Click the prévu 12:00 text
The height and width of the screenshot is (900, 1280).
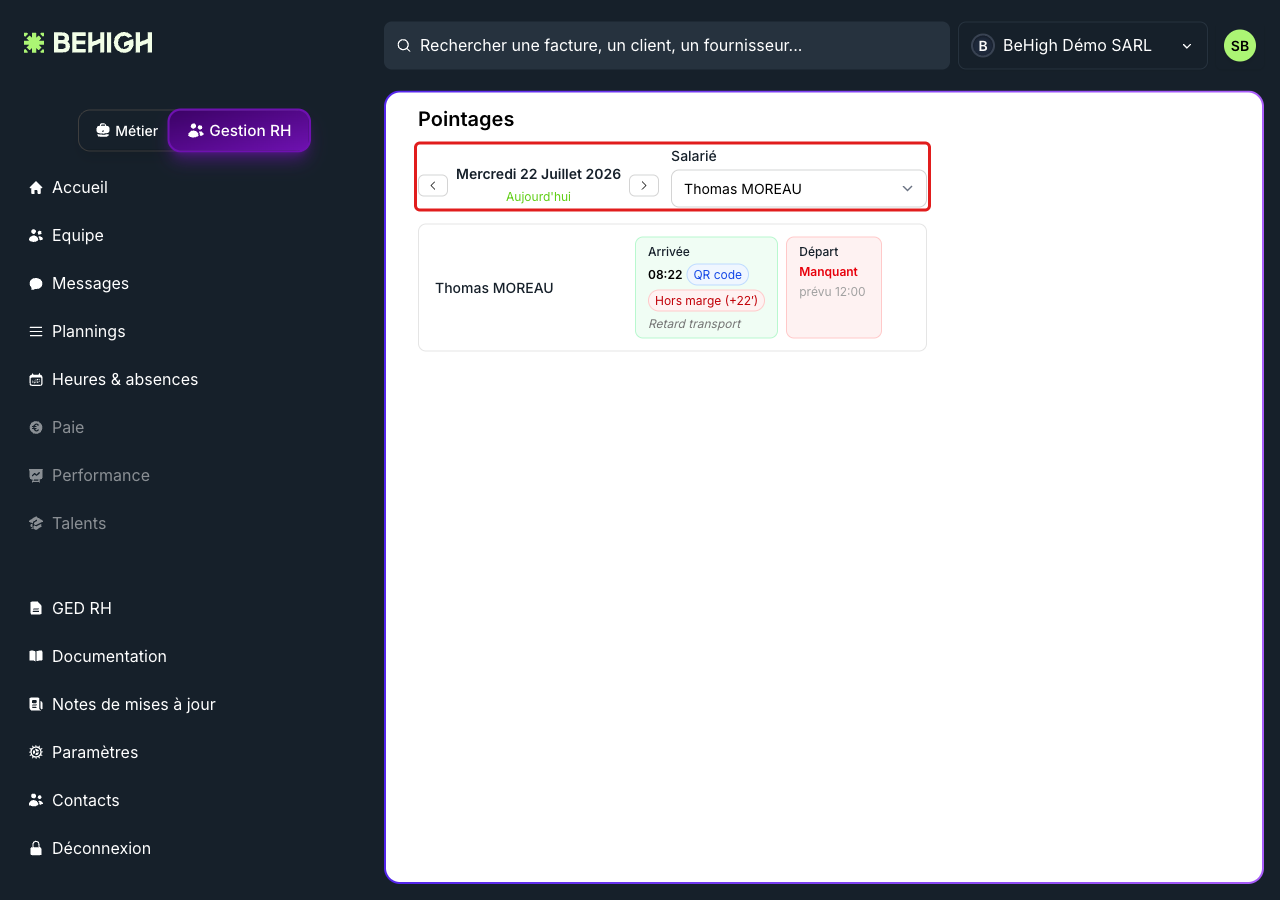click(832, 292)
